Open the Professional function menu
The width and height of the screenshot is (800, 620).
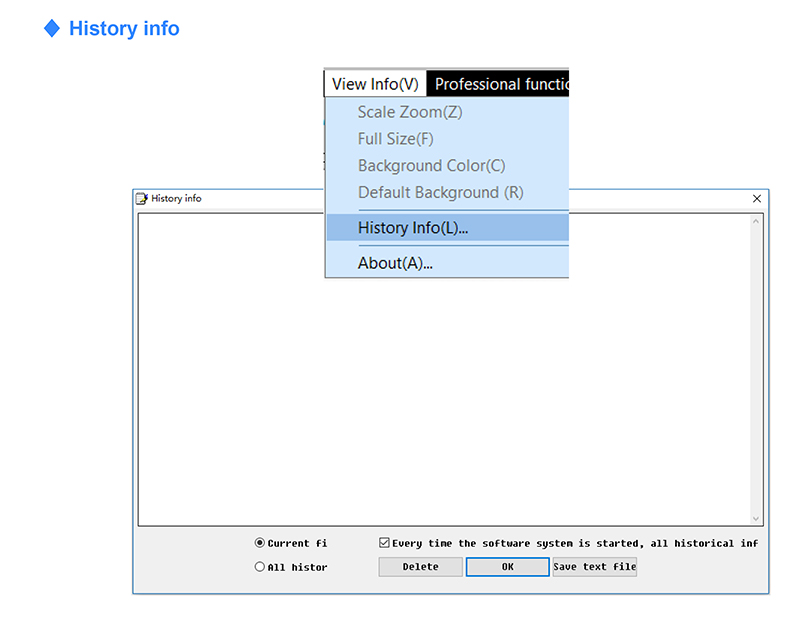point(497,84)
